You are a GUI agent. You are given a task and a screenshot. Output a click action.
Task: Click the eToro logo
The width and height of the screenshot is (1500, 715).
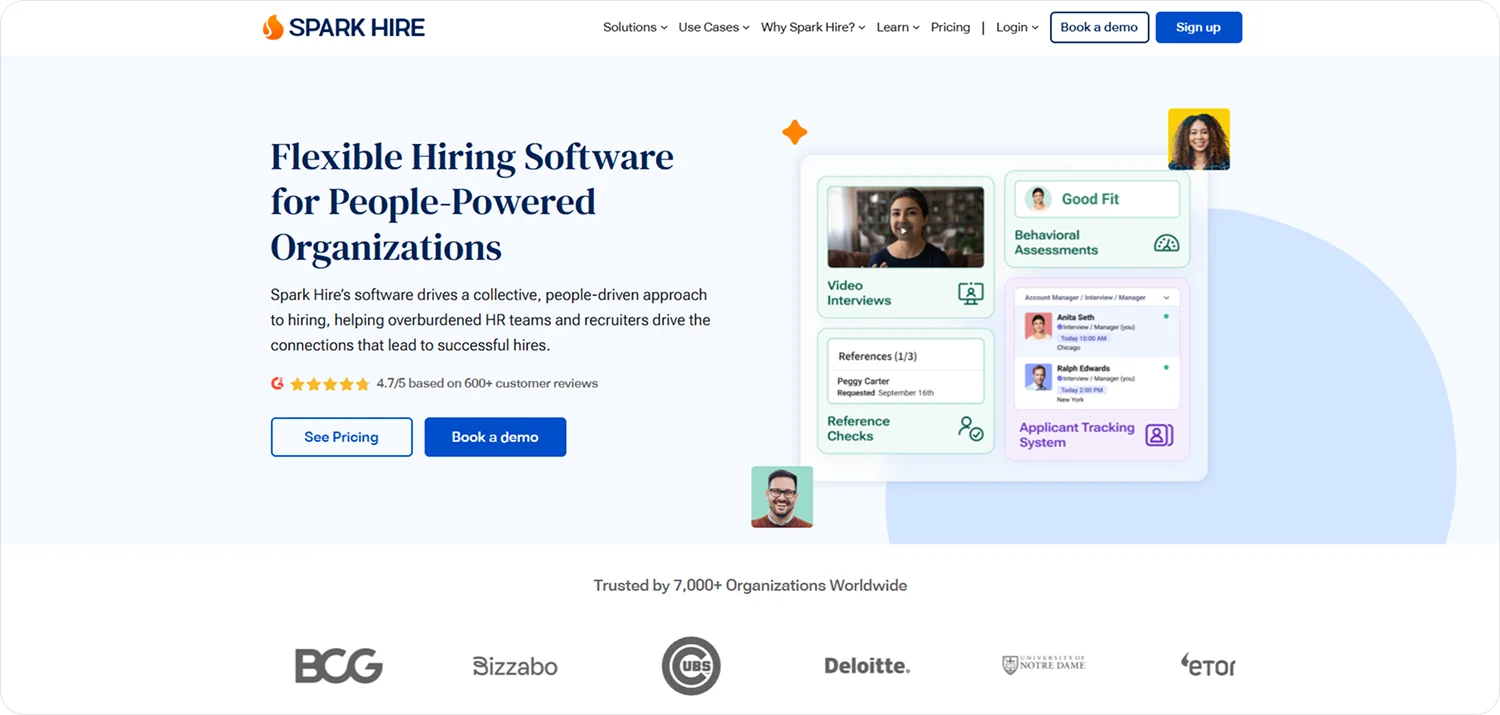(1208, 664)
